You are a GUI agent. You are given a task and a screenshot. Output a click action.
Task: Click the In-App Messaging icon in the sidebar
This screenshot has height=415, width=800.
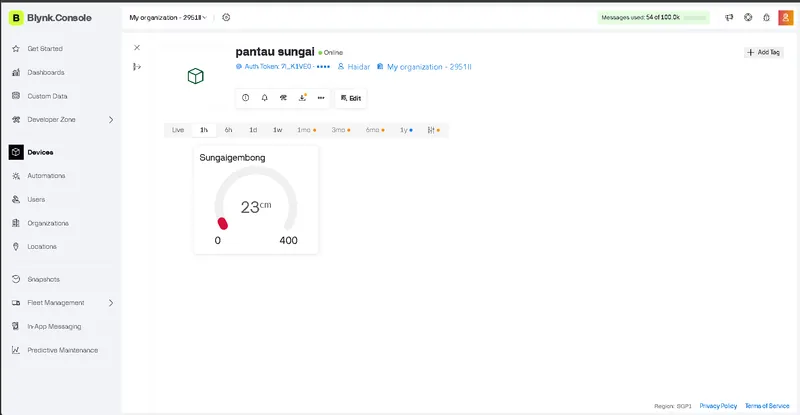[16, 326]
